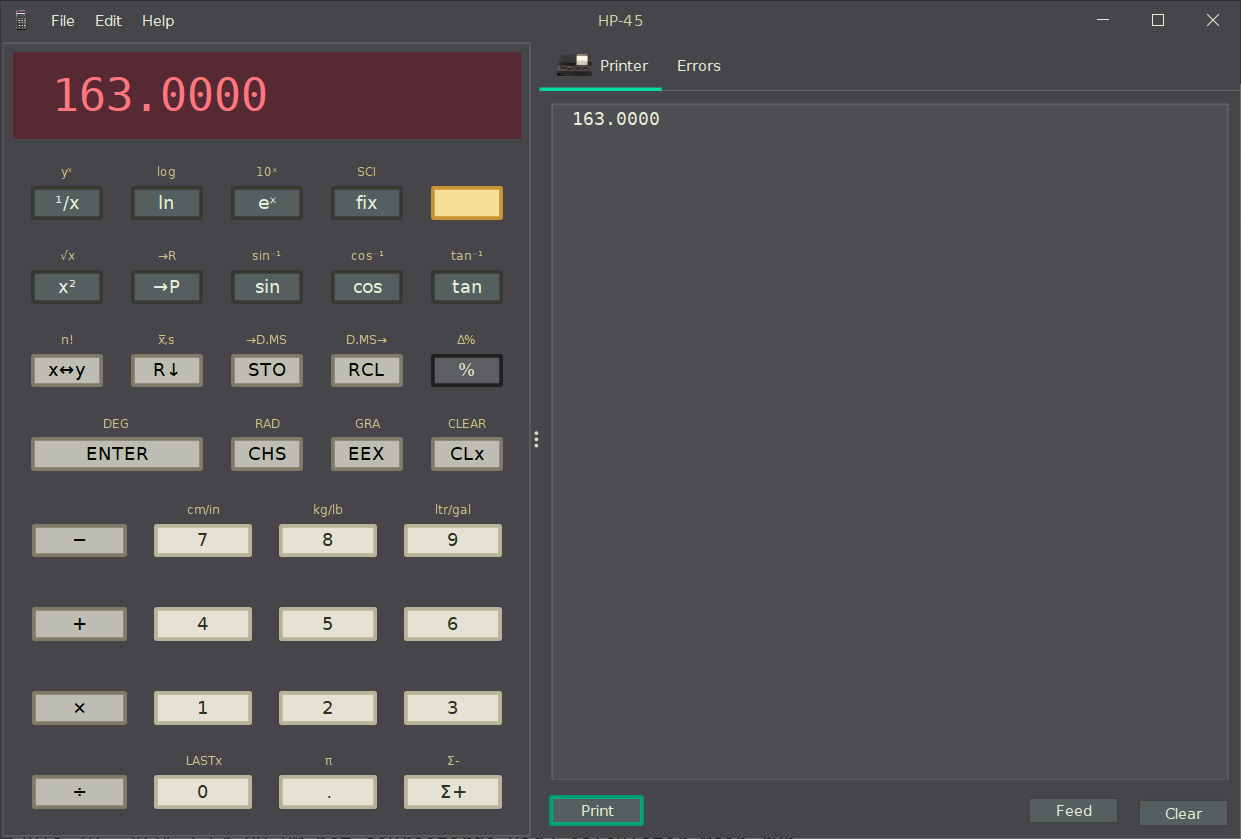Viewport: 1241px width, 839px height.
Task: Maximize the HP-45 window
Action: (x=1158, y=20)
